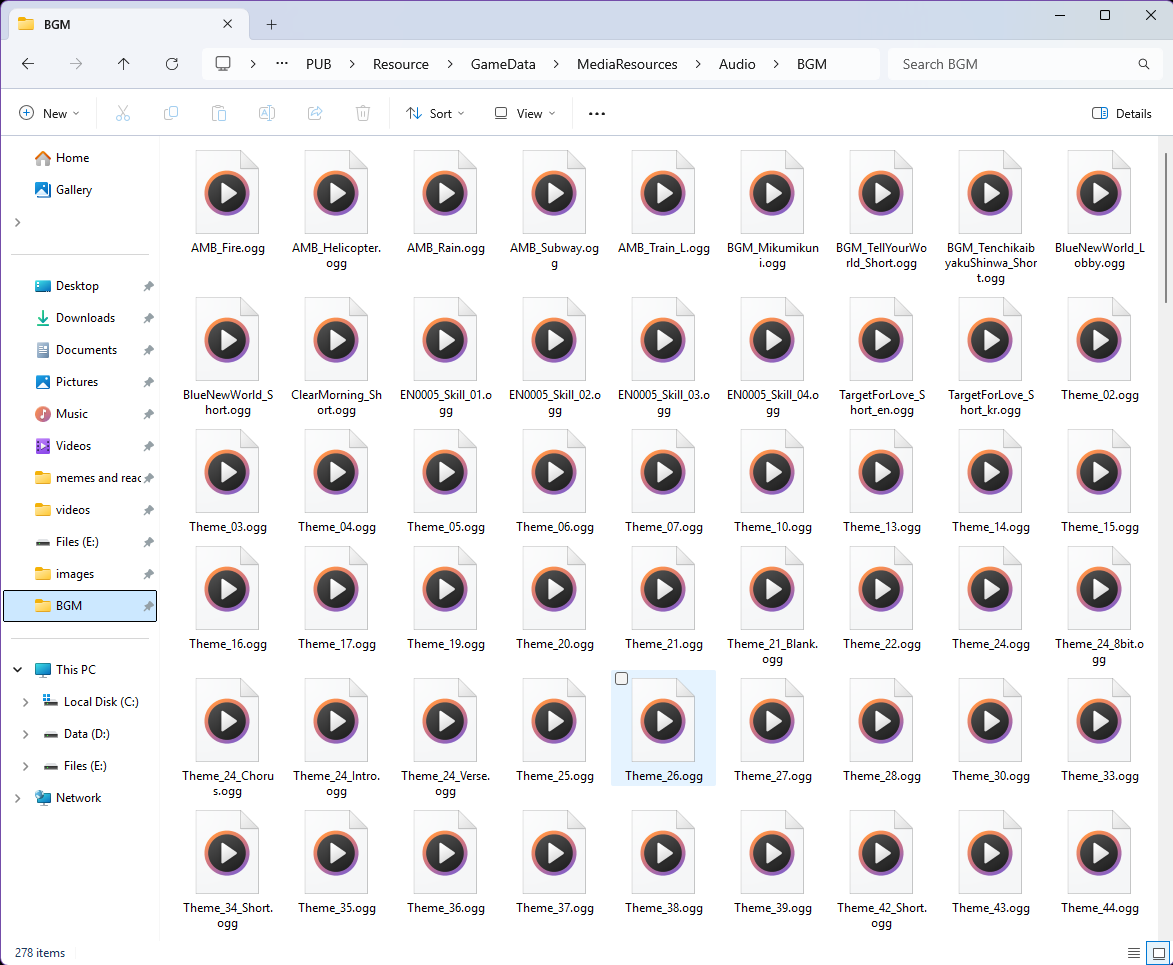
Task: Click the Resource breadcrumb segment
Action: pyautogui.click(x=401, y=64)
